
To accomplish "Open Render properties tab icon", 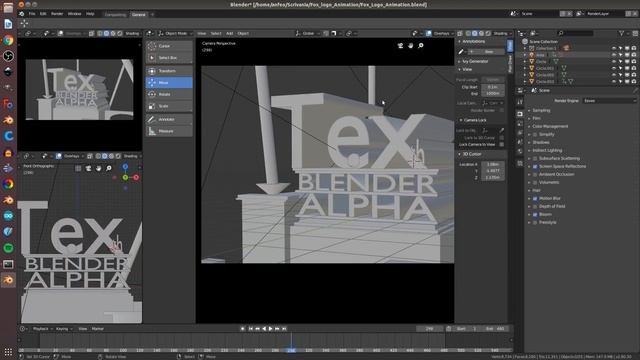I will pyautogui.click(x=520, y=114).
